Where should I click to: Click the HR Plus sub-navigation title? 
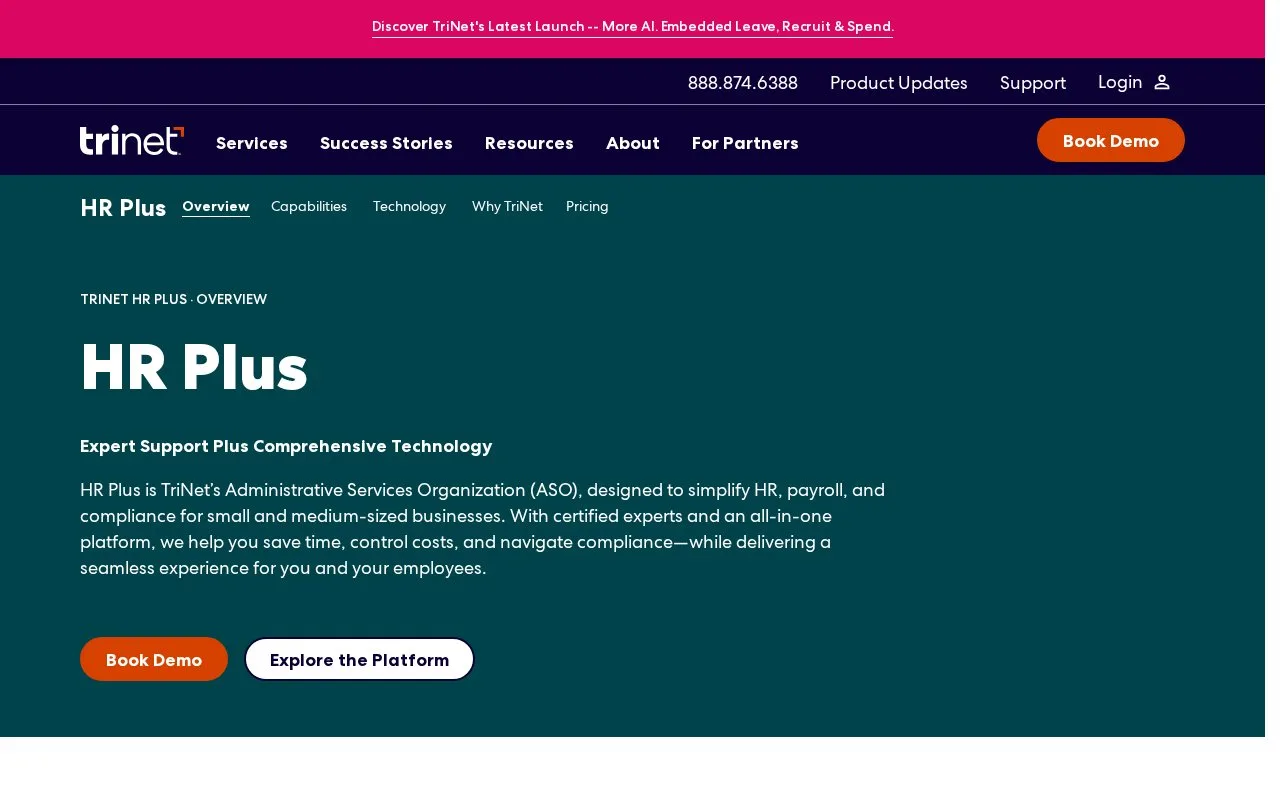(123, 208)
